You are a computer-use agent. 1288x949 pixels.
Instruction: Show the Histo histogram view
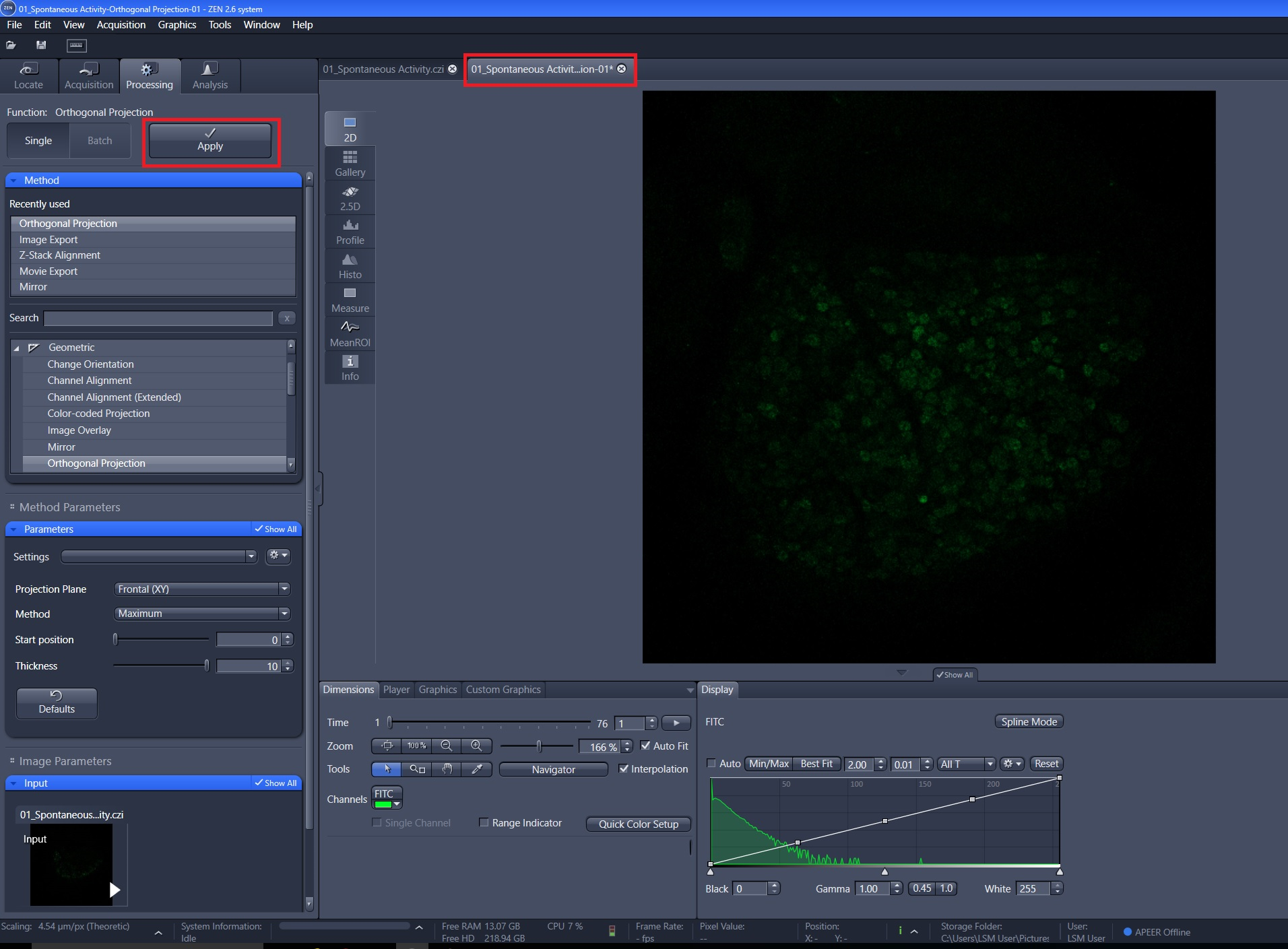tap(350, 266)
